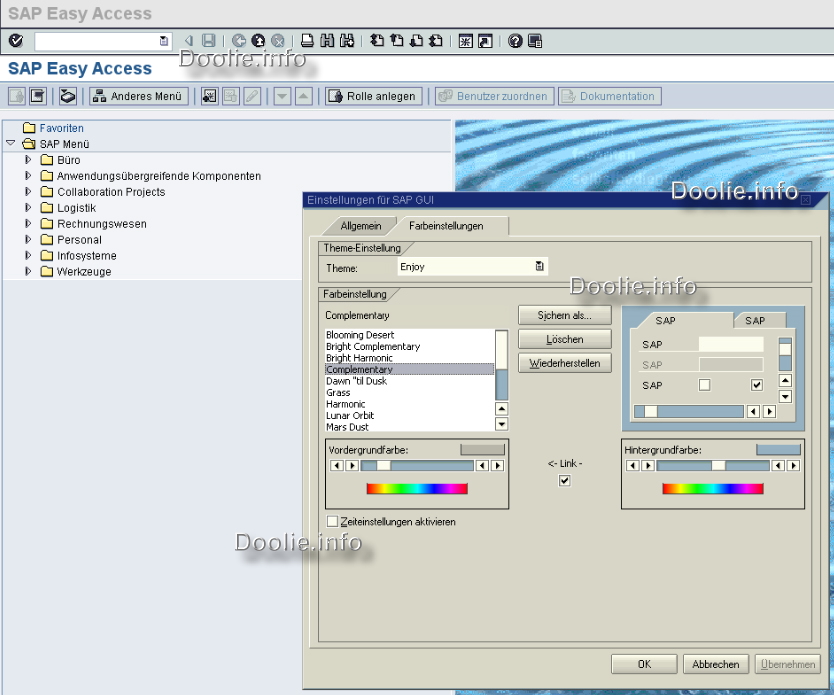Click the Cancel X circle icon

click(x=277, y=40)
